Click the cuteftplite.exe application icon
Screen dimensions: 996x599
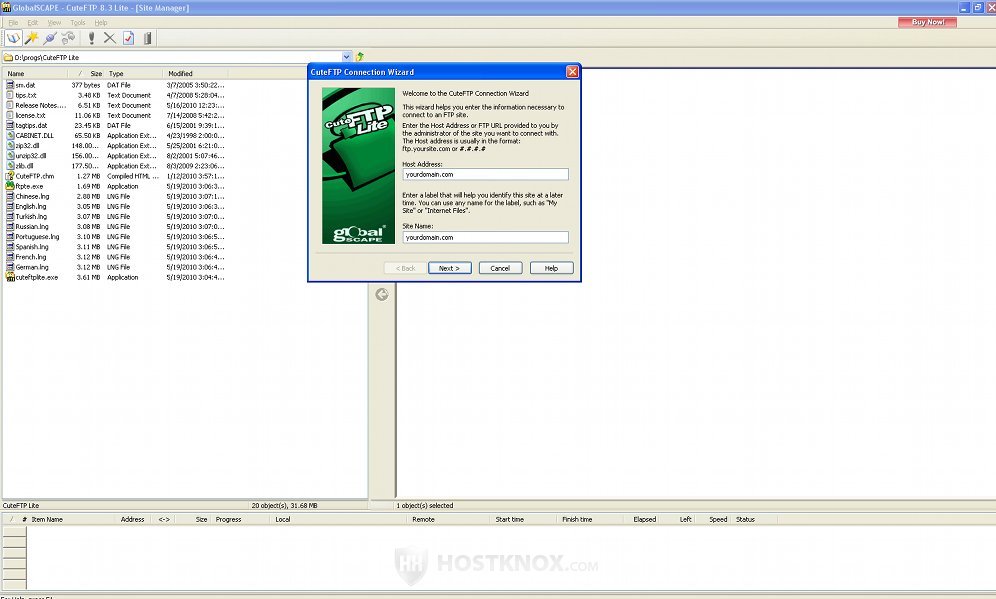pos(10,277)
